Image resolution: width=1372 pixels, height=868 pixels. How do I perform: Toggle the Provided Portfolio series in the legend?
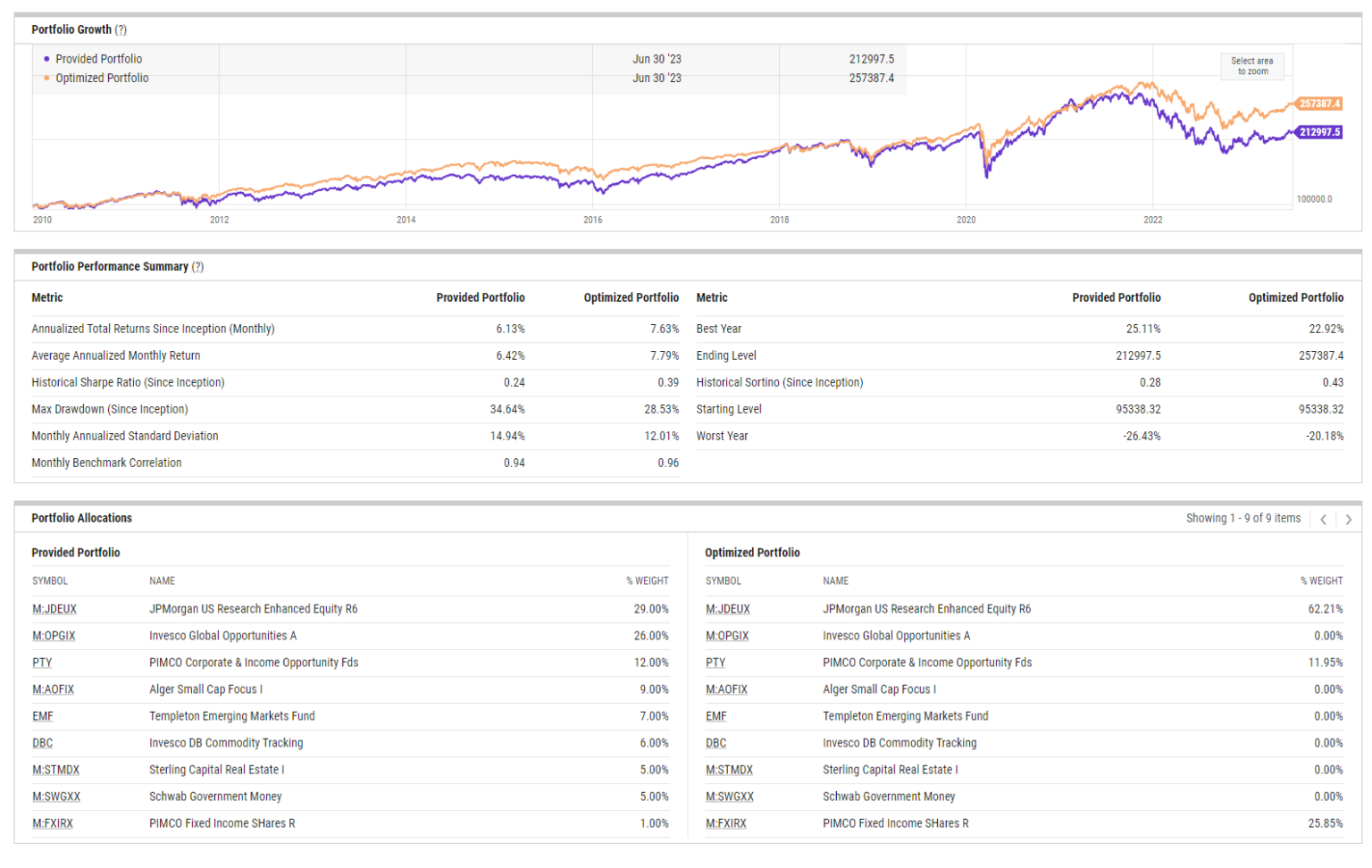pos(97,59)
